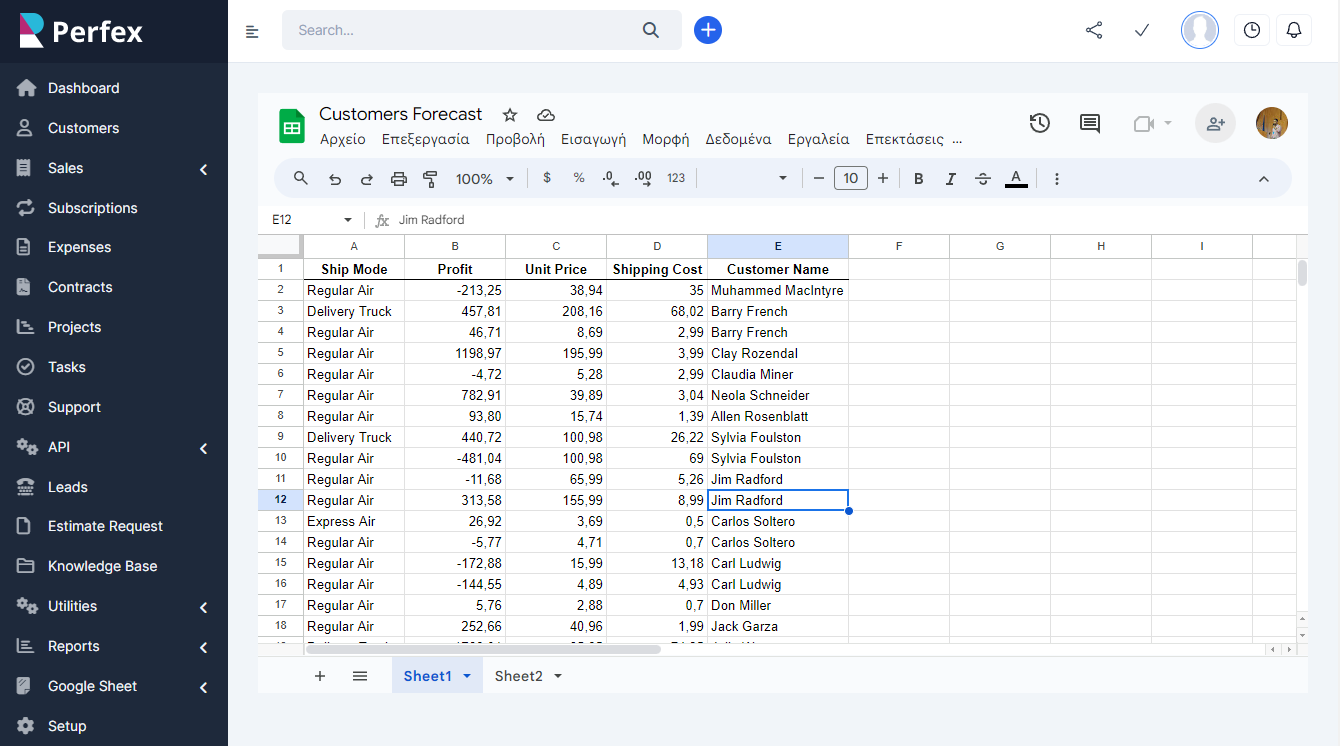The height and width of the screenshot is (746, 1340).
Task: Switch to Sheet2
Action: pyautogui.click(x=519, y=675)
